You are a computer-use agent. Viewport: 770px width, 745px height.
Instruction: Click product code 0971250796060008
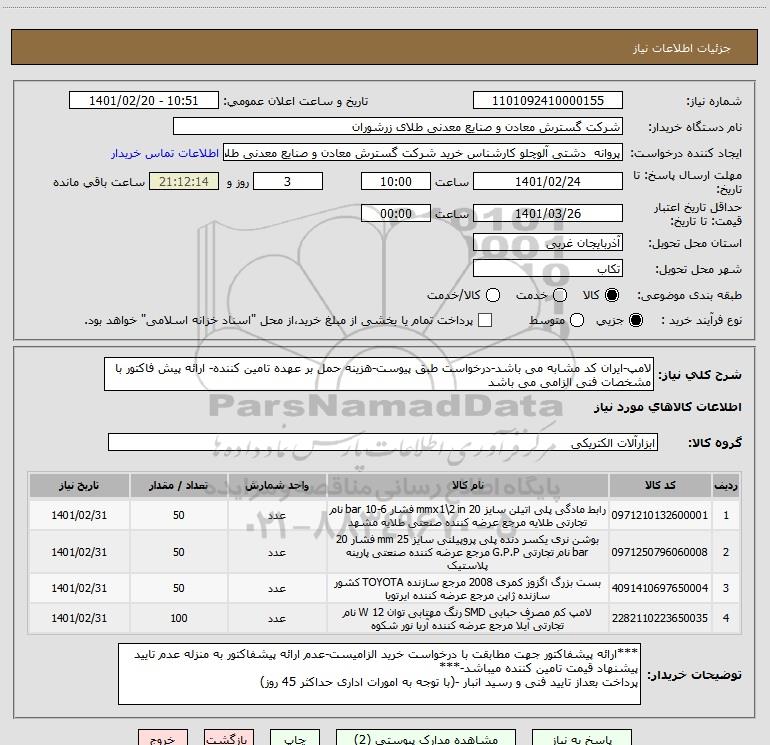click(660, 552)
